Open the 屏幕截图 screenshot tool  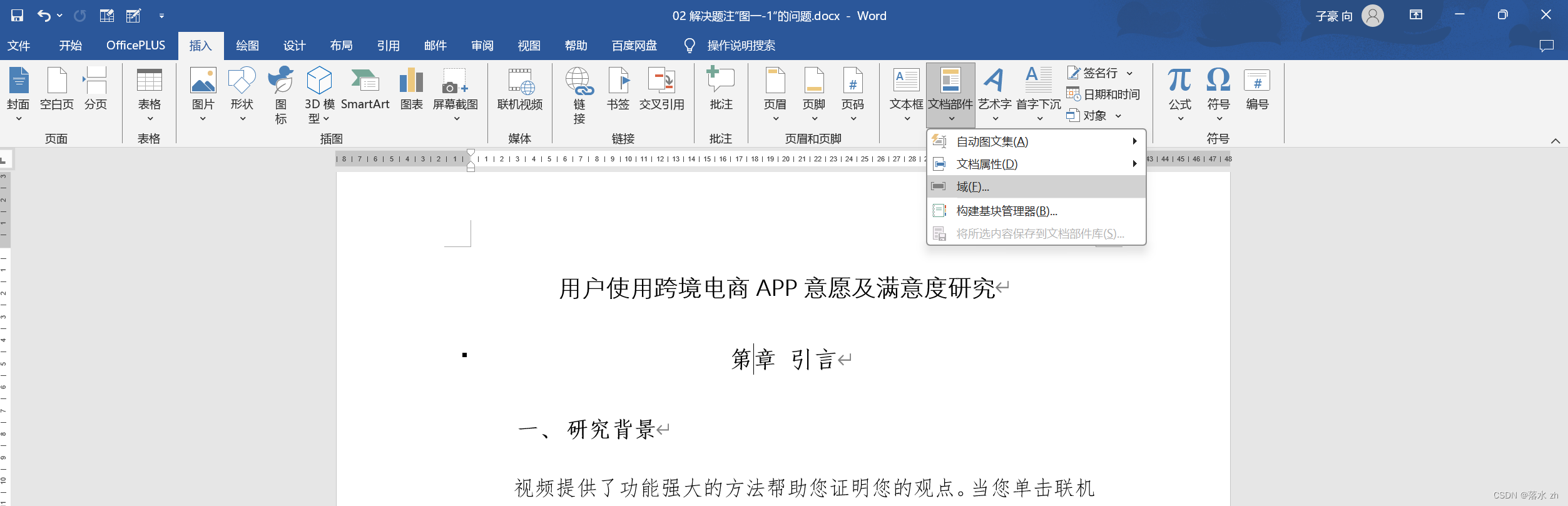(x=456, y=94)
